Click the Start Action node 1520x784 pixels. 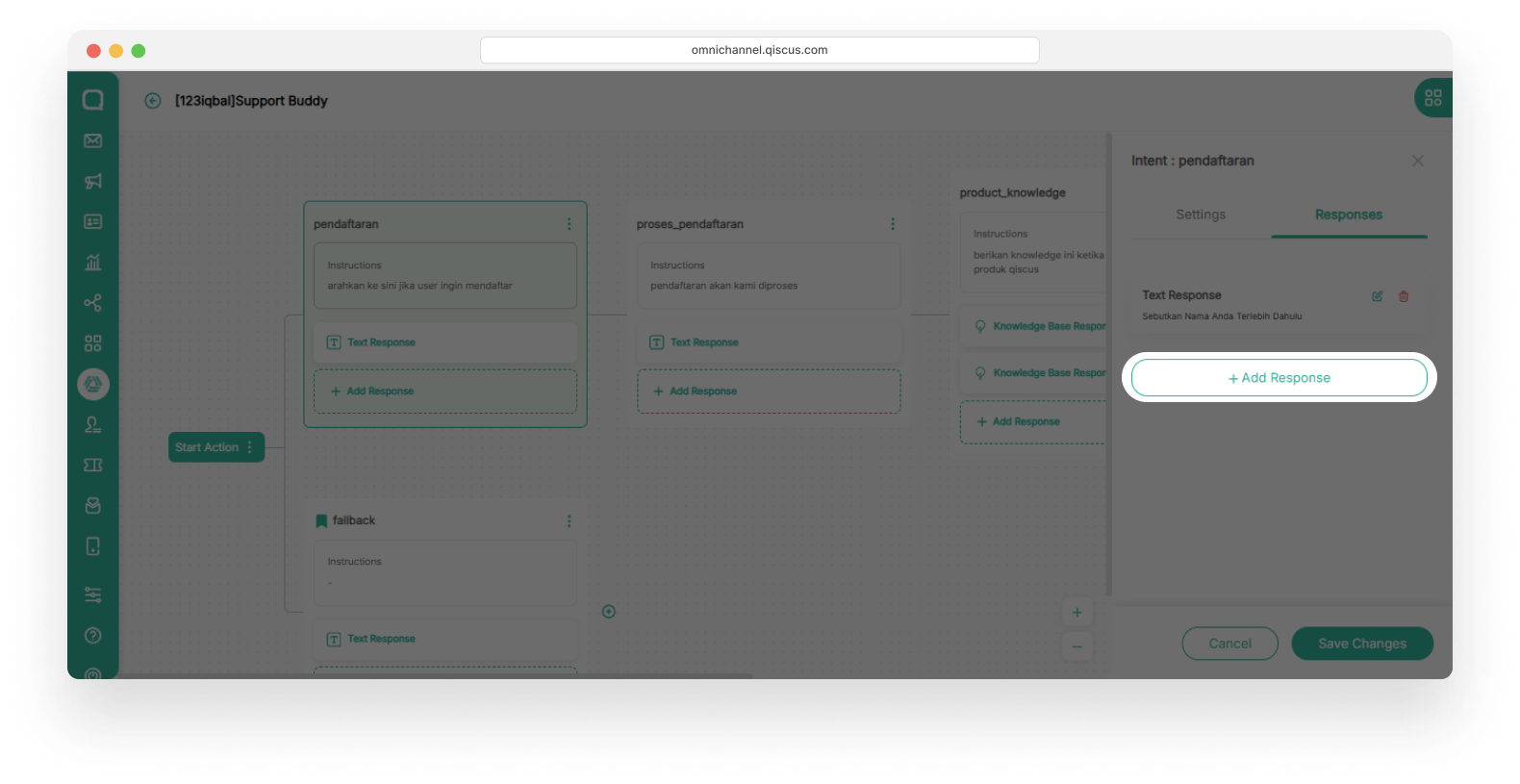coord(216,447)
